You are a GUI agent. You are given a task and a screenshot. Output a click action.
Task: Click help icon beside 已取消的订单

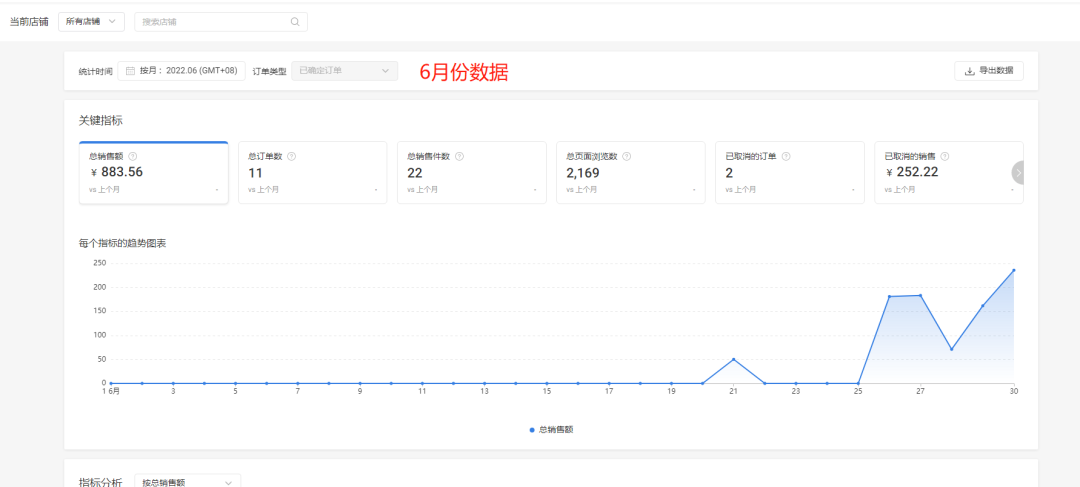(786, 156)
